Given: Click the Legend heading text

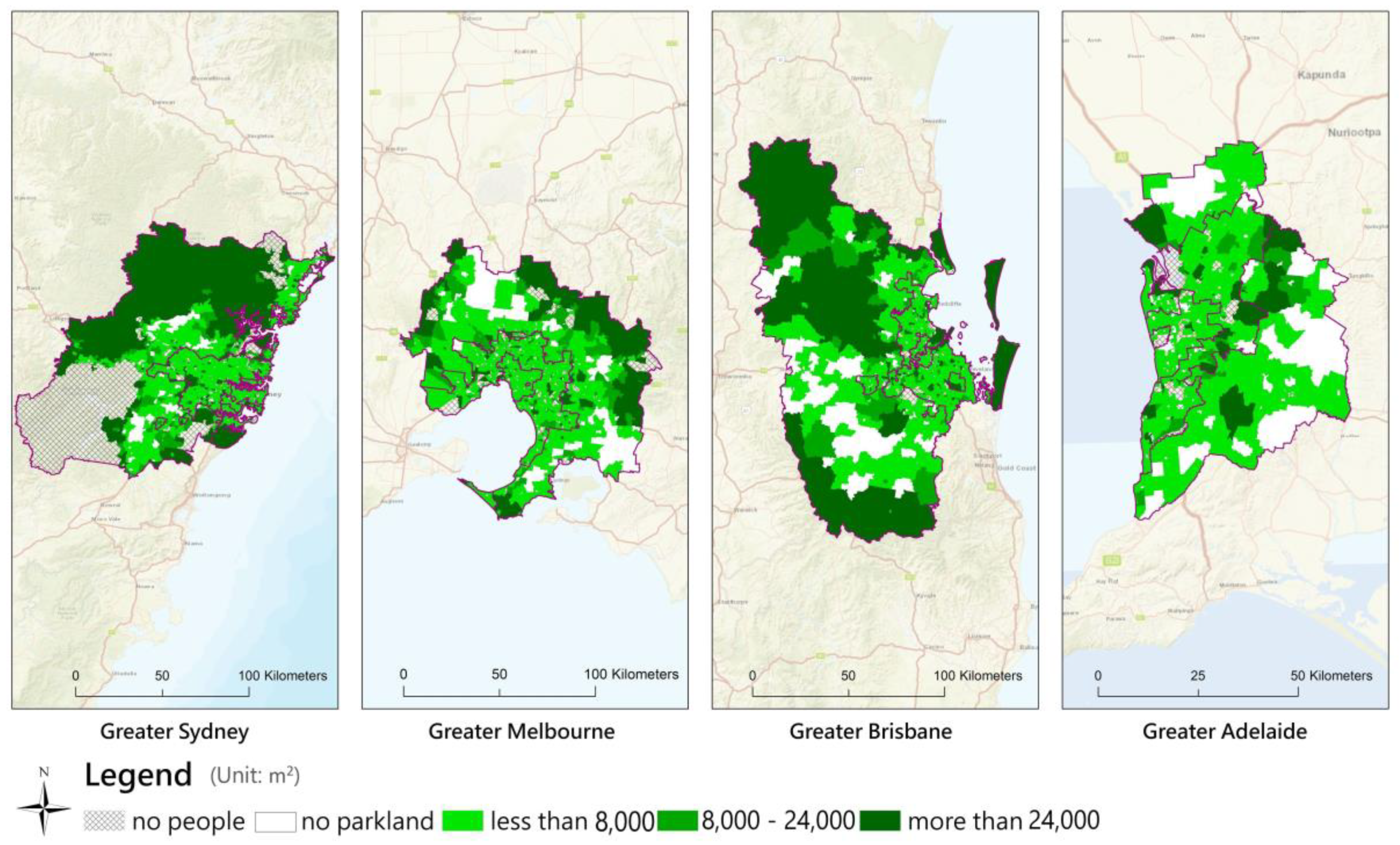Looking at the screenshot, I should point(138,775).
